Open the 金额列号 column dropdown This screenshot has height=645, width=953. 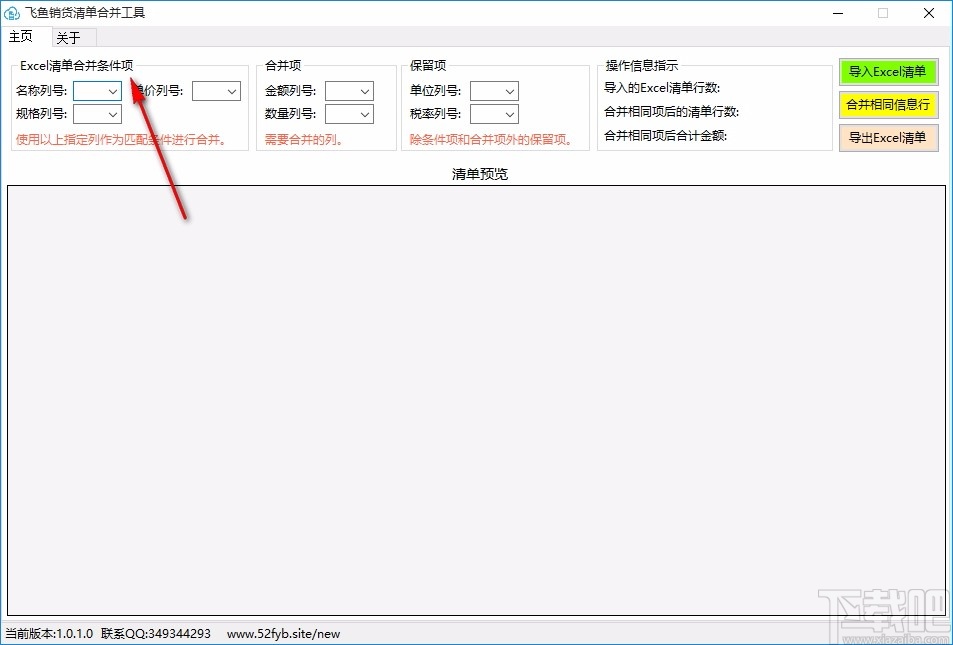364,90
